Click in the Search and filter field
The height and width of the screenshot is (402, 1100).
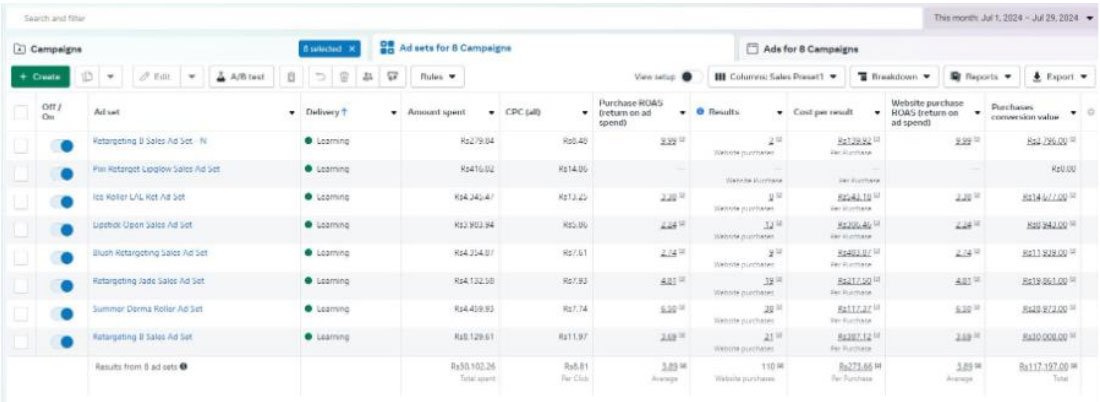point(463,18)
